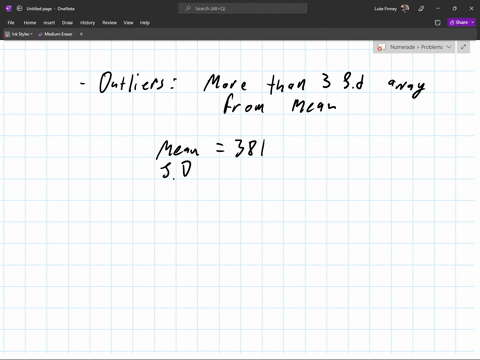Image resolution: width=480 pixels, height=360 pixels.
Task: Click the purple Share button
Action: (459, 22)
